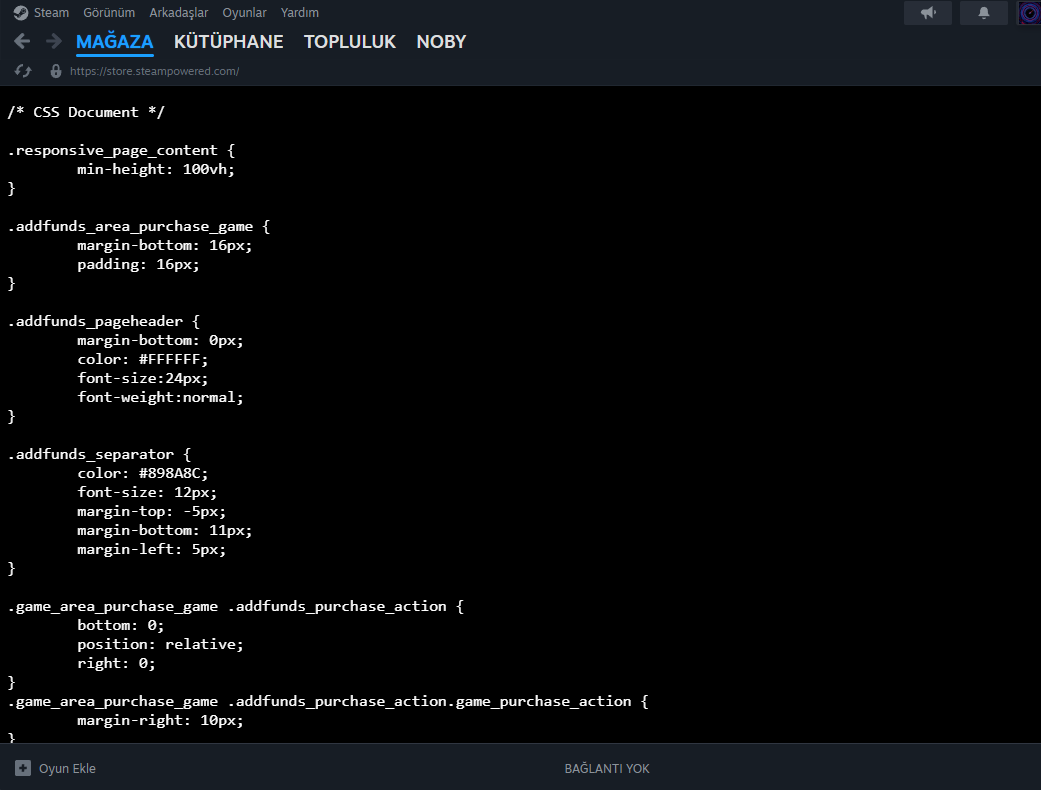Open the Arkadaşlar menu
The width and height of the screenshot is (1041, 790).
tap(179, 13)
